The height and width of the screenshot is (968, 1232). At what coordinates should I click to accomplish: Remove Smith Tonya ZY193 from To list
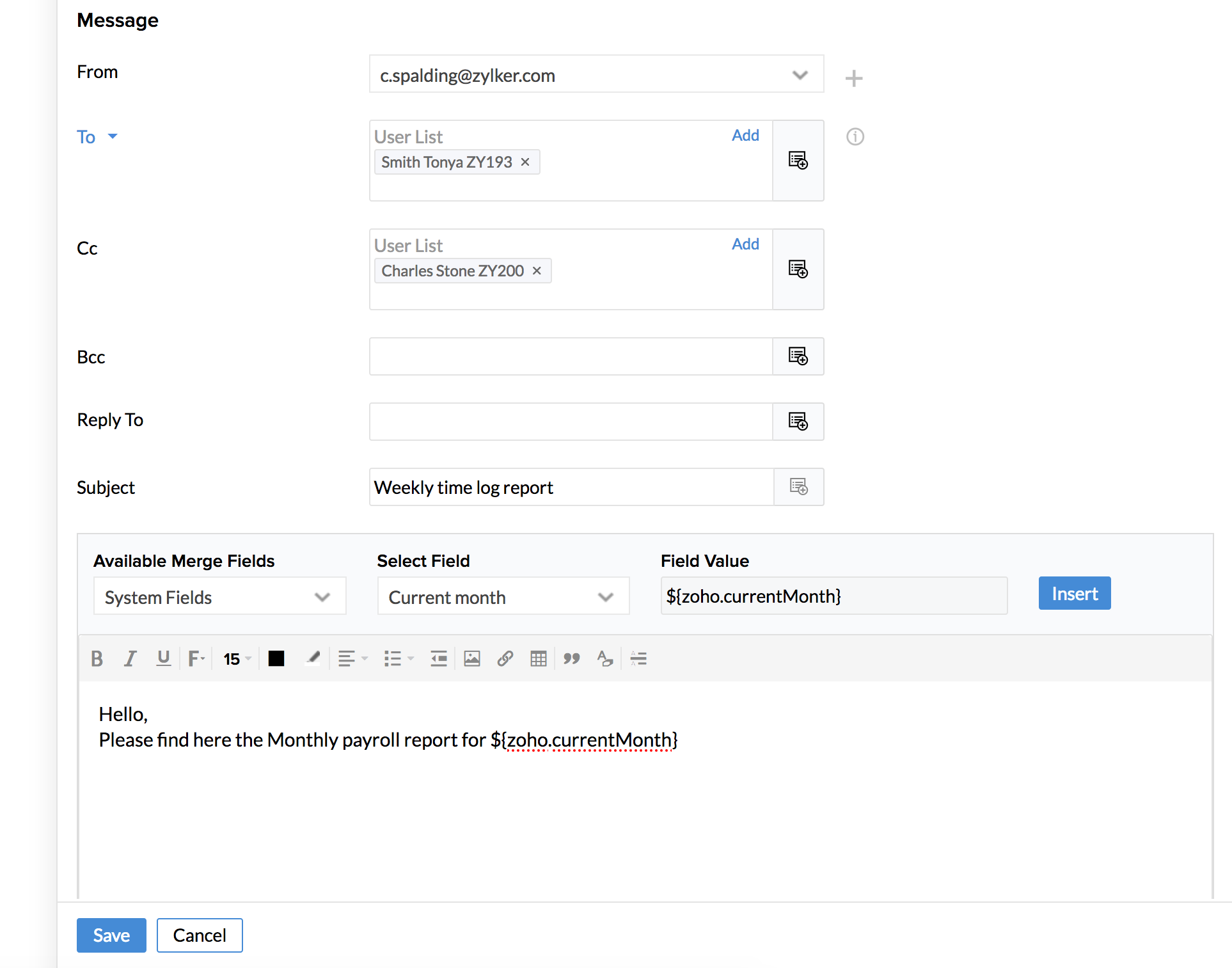(x=525, y=163)
